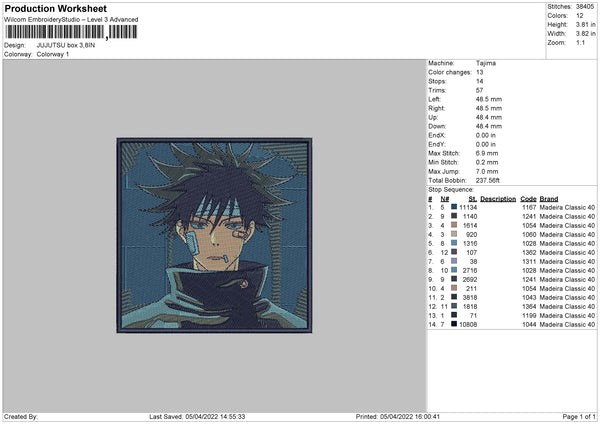Select stitch count 2692 in stop row 9
This screenshot has width=600, height=424.
point(470,280)
